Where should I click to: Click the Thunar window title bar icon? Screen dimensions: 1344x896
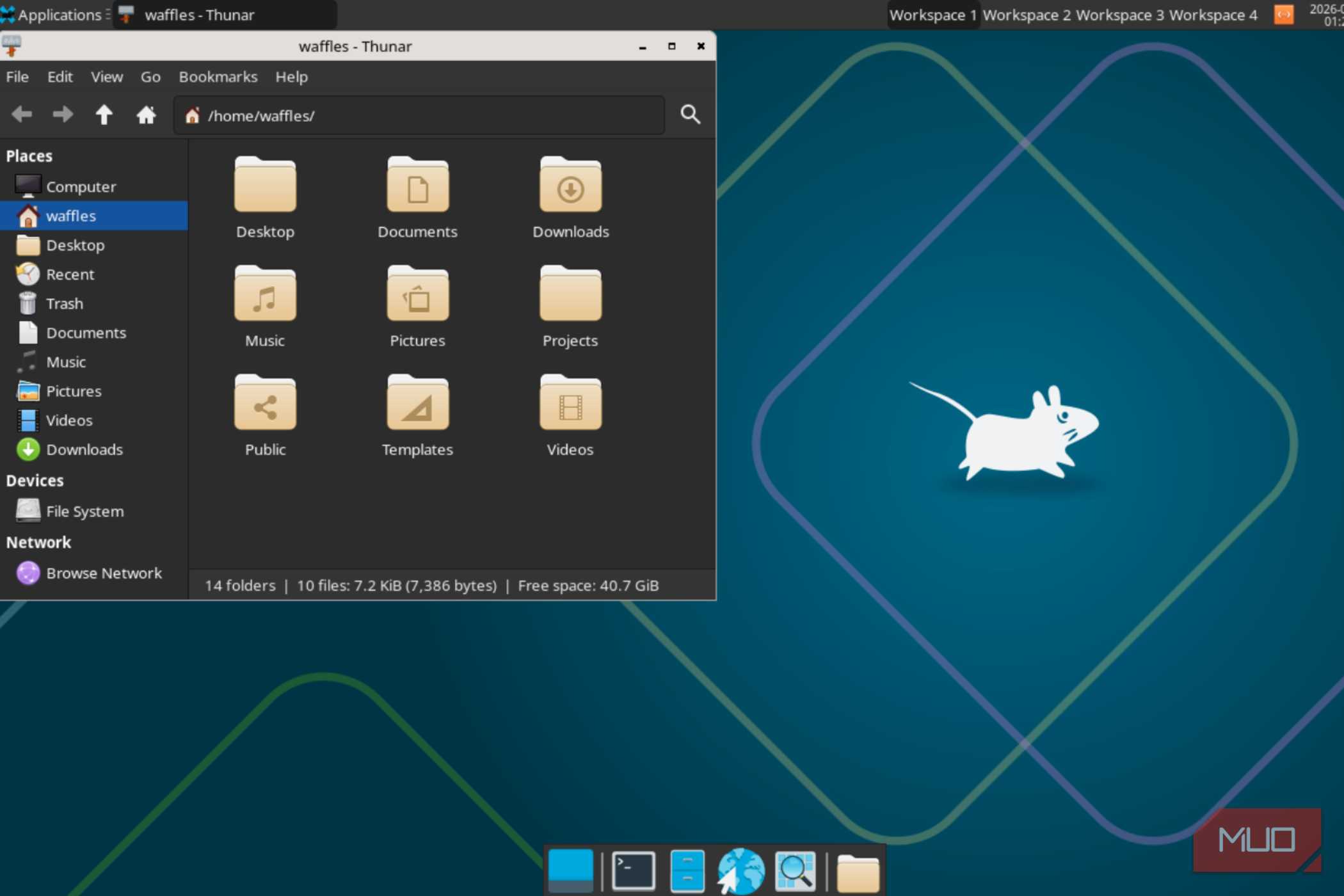click(12, 46)
